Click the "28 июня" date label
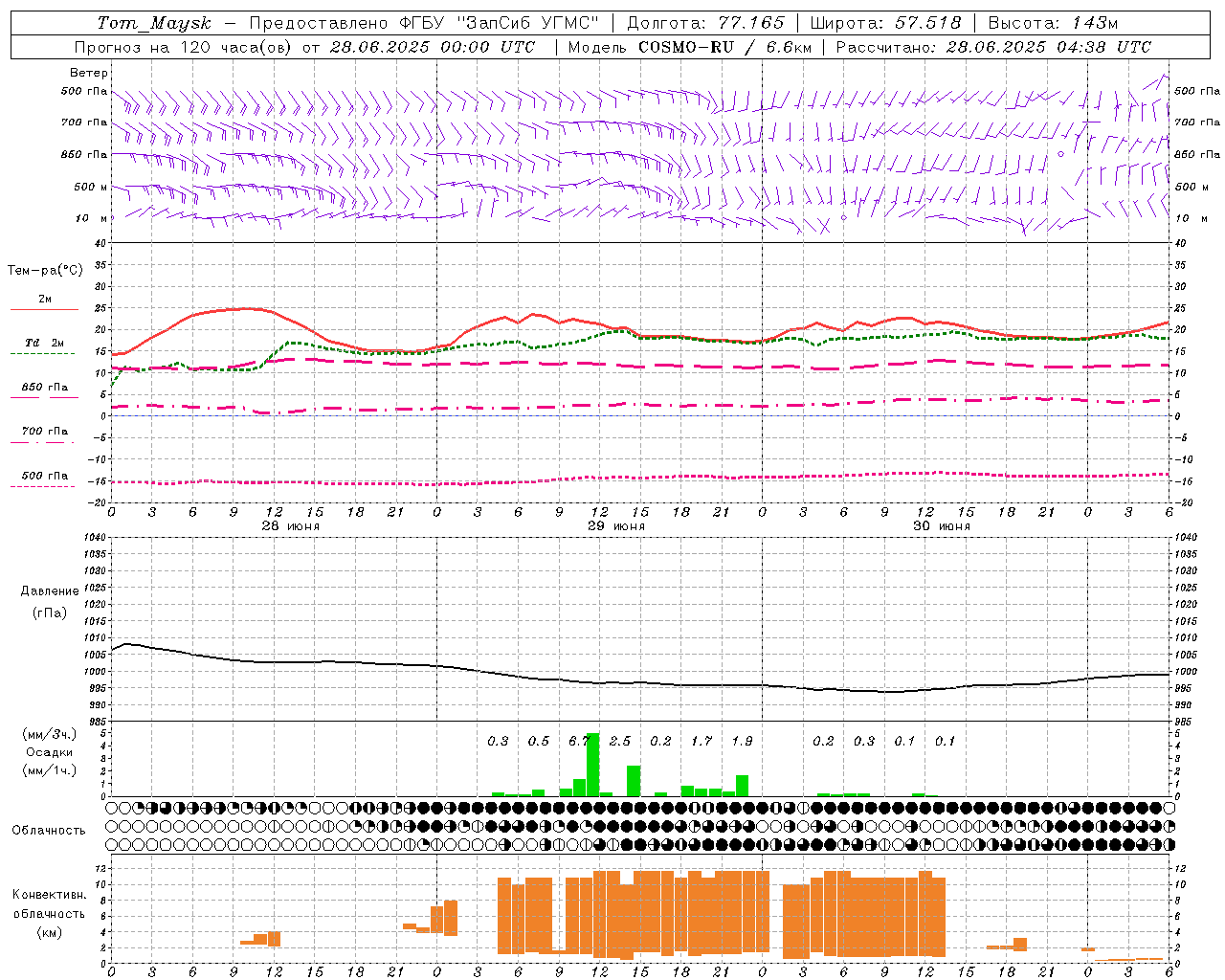This screenshot has width=1225, height=980. click(x=291, y=525)
